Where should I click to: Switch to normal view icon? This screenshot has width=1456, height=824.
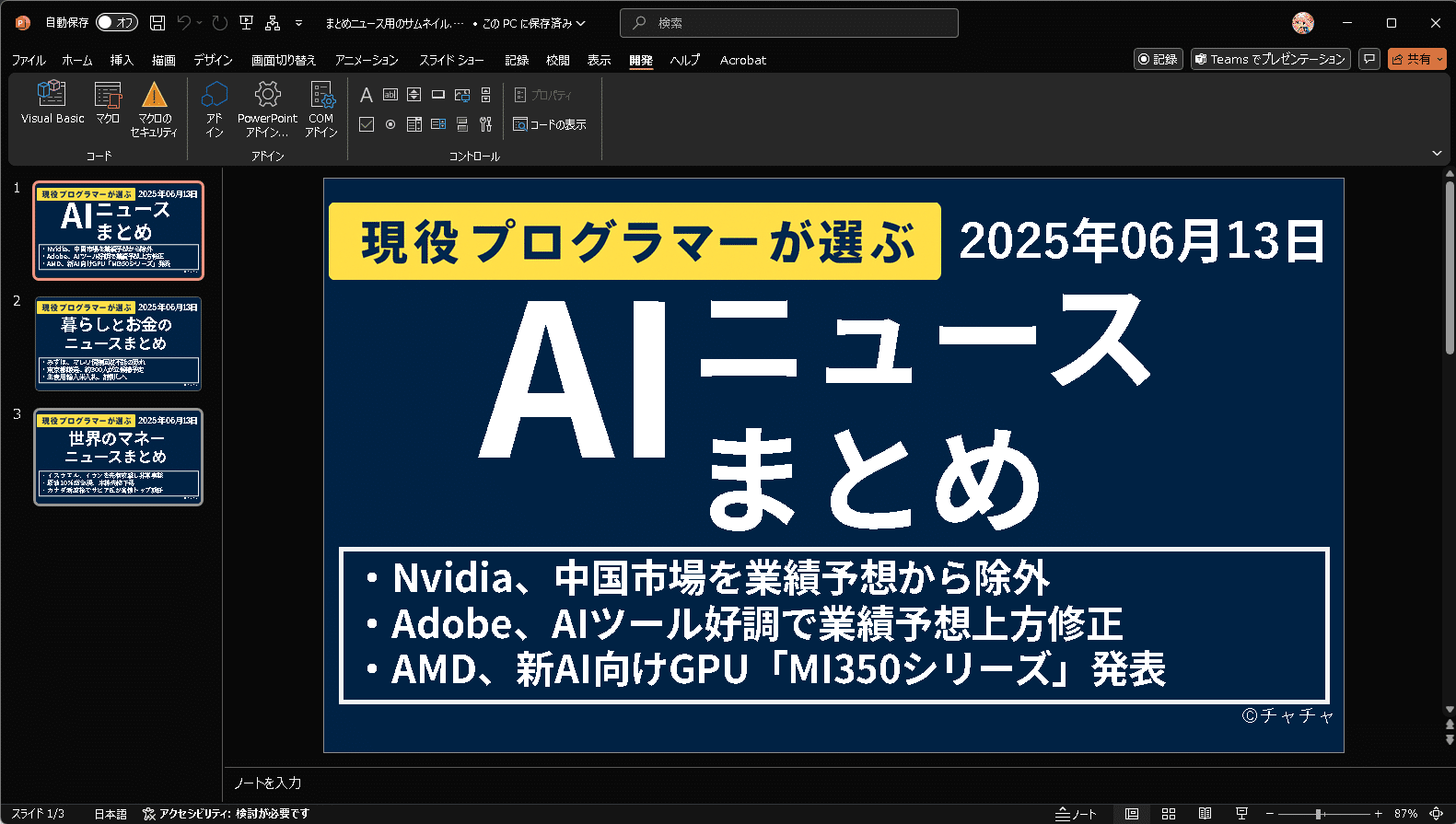(1132, 814)
